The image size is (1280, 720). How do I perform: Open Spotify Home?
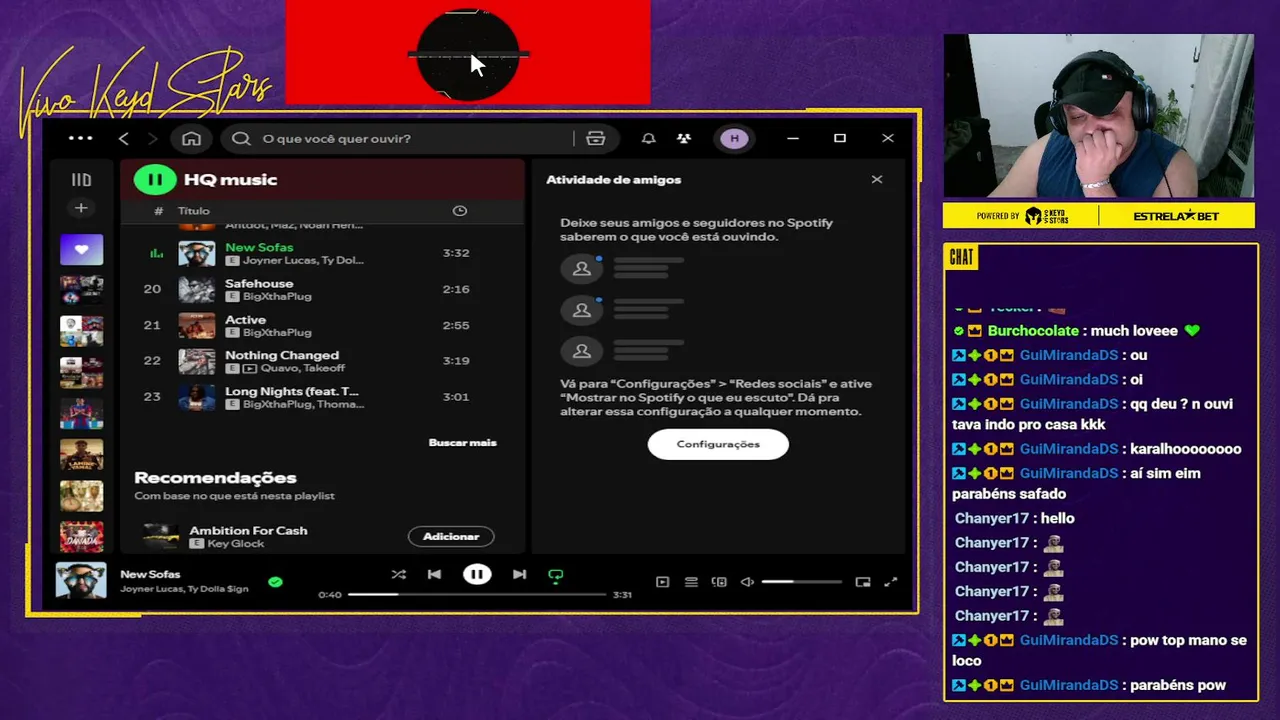pos(191,138)
